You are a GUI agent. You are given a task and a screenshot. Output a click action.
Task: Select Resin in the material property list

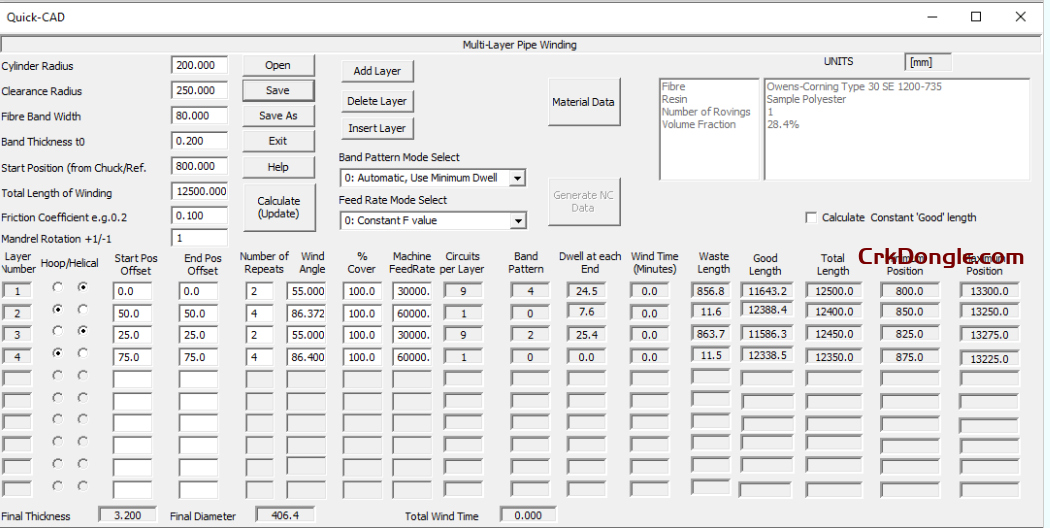click(675, 99)
